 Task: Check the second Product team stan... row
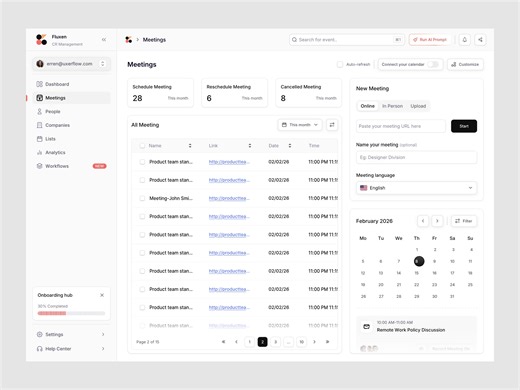[x=142, y=180]
